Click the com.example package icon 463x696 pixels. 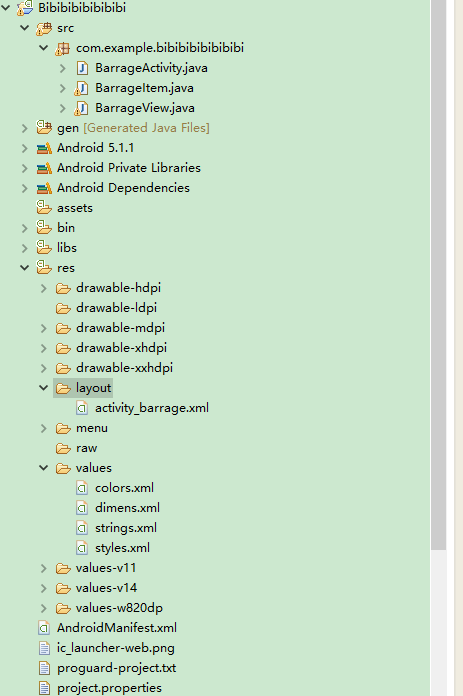(63, 48)
